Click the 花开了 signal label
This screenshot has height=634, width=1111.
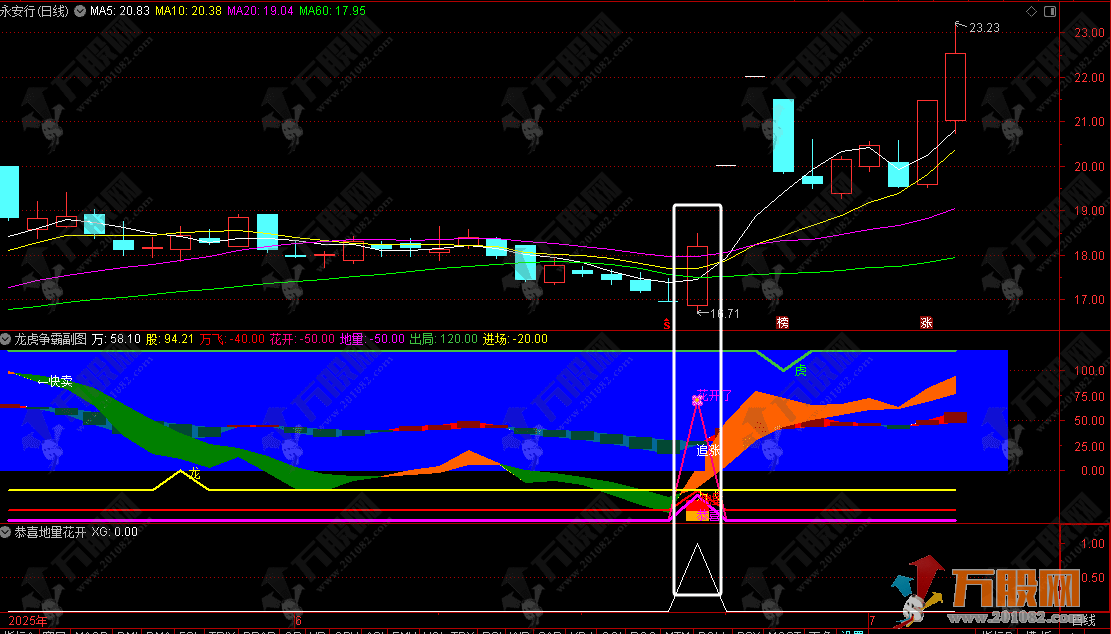click(x=714, y=395)
